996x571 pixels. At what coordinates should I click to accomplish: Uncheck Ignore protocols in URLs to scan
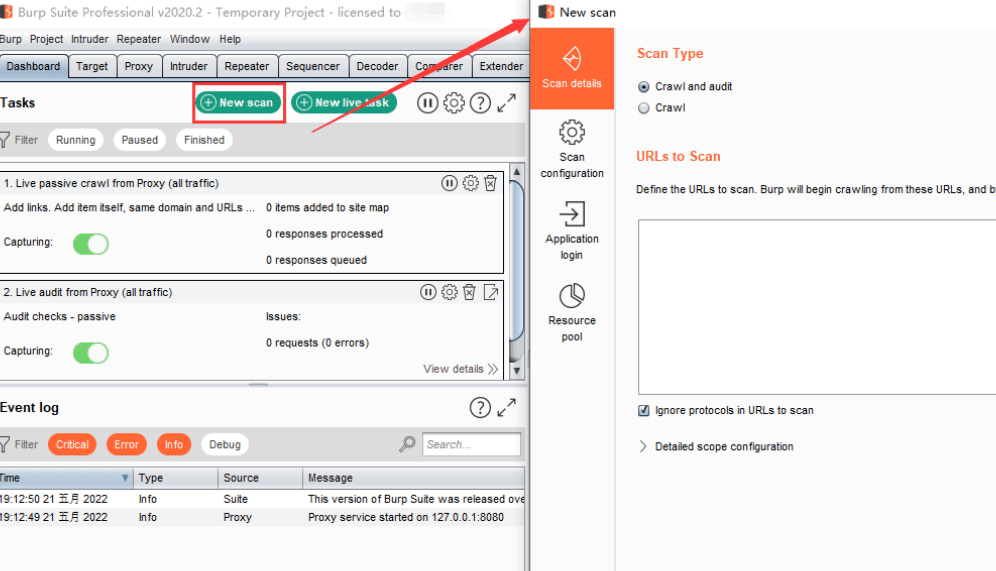tap(643, 410)
